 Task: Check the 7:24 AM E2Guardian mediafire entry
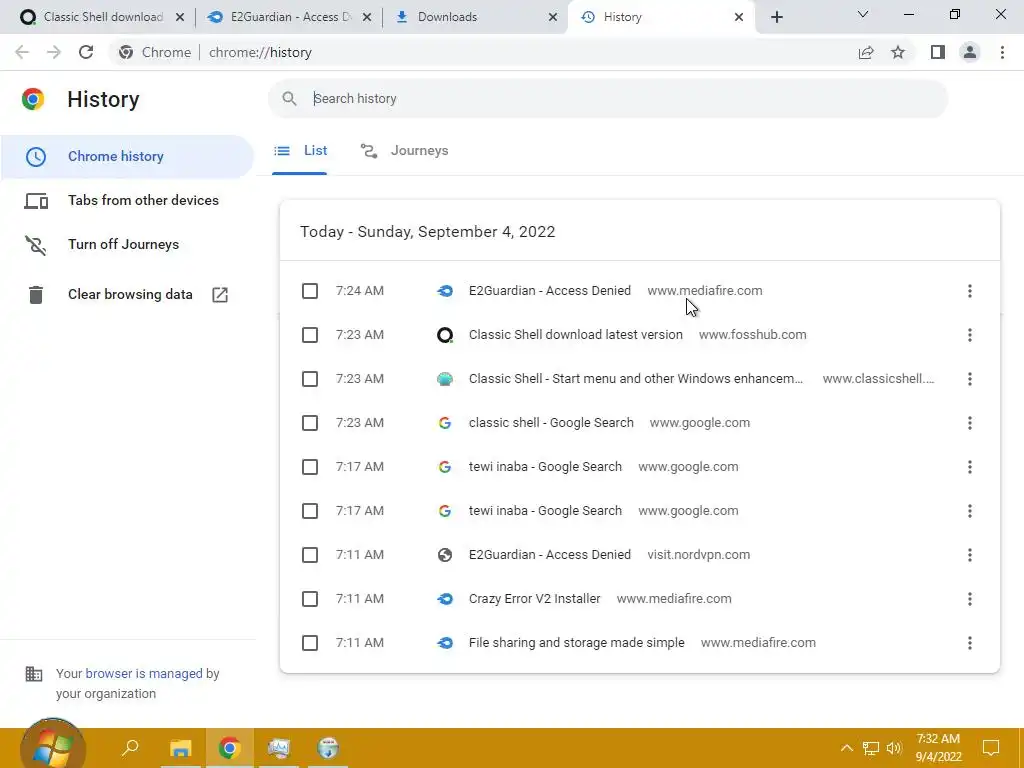310,291
